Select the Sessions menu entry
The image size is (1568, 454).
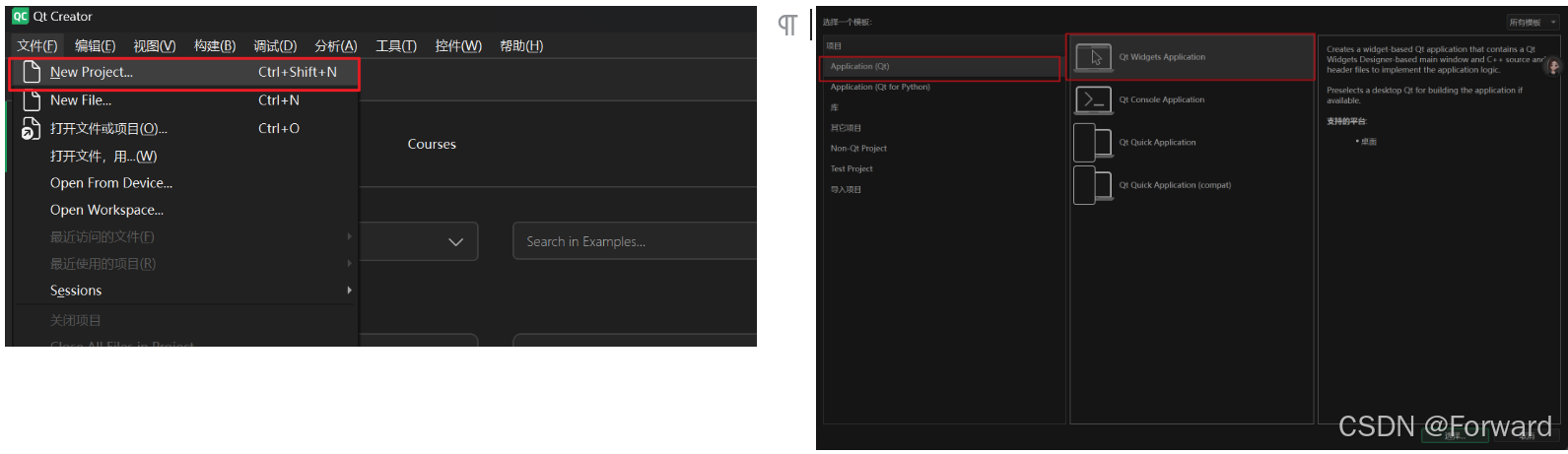tap(184, 291)
